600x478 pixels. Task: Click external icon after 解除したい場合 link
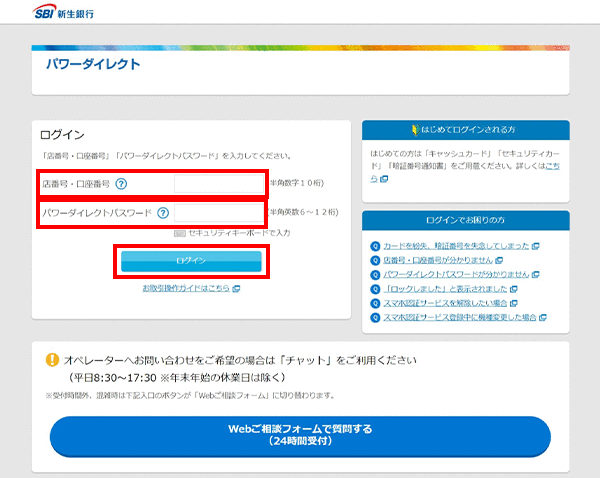pos(514,303)
